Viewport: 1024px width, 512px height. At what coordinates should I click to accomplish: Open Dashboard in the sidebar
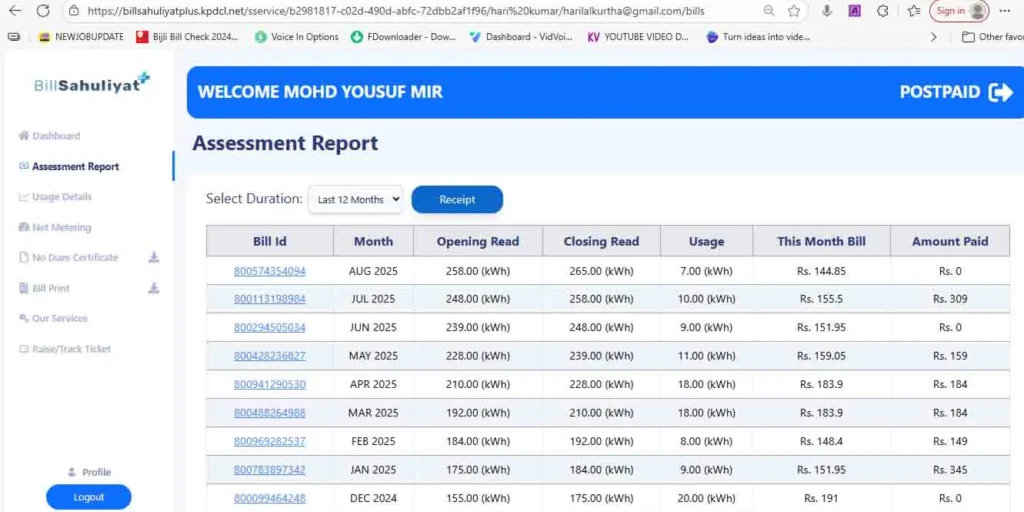[x=55, y=136]
